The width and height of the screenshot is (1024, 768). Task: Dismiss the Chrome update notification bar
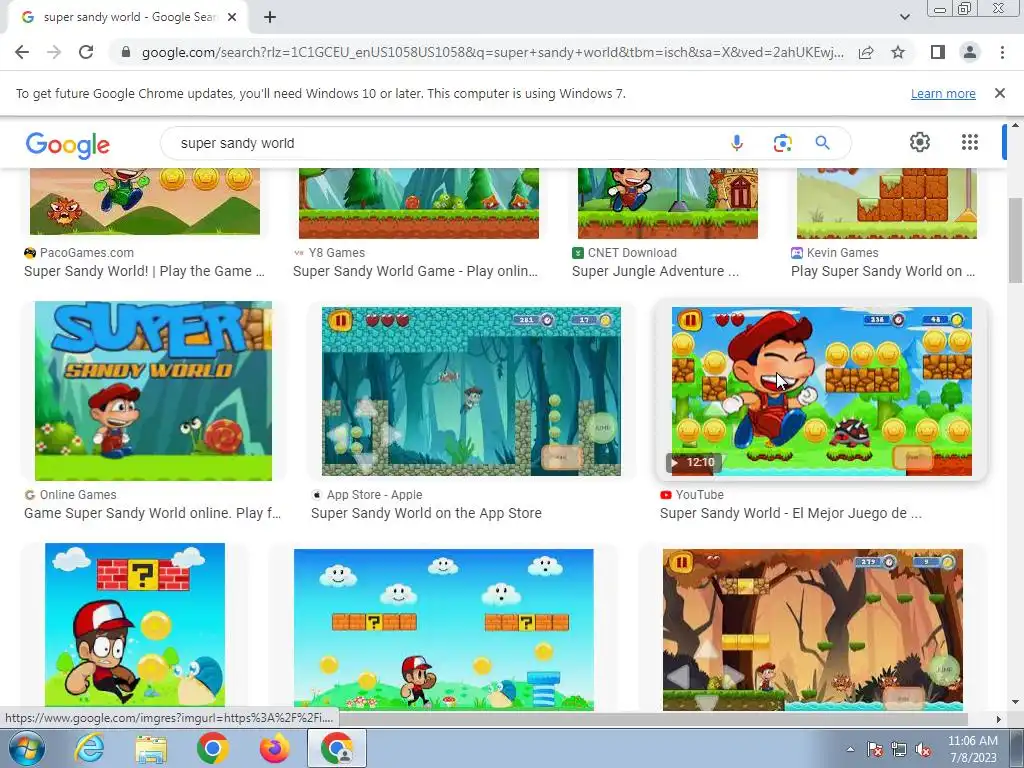tap(999, 93)
